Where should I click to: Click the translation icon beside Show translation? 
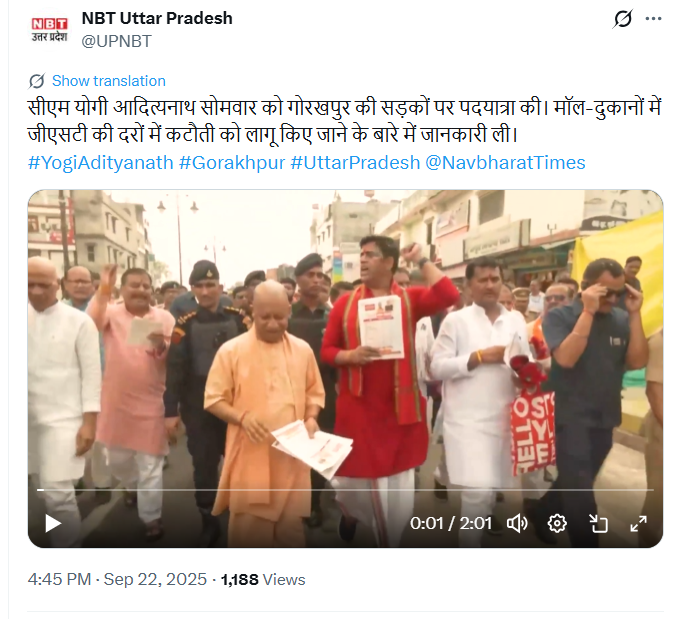(37, 81)
